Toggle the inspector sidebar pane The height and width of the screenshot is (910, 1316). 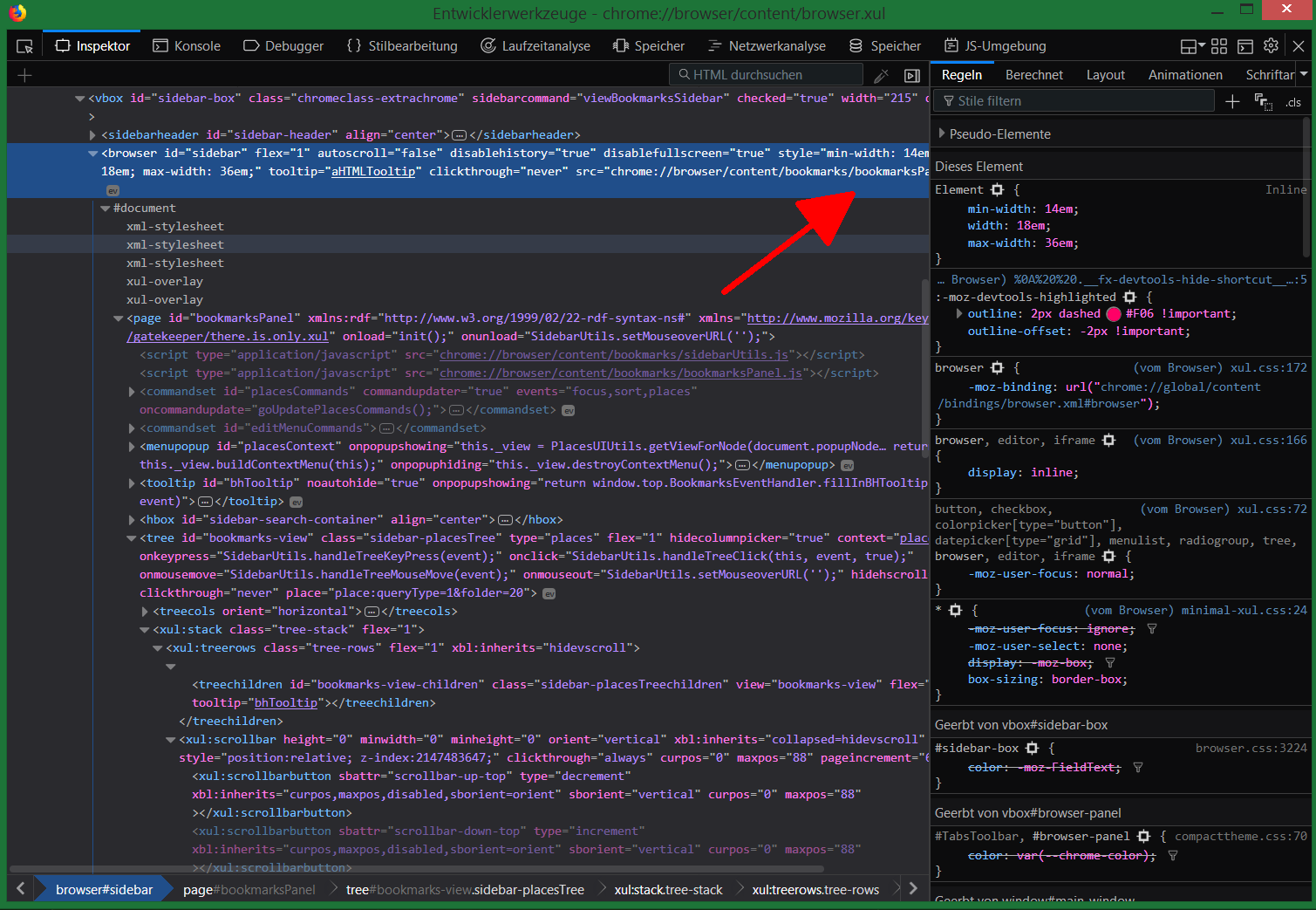[x=912, y=76]
